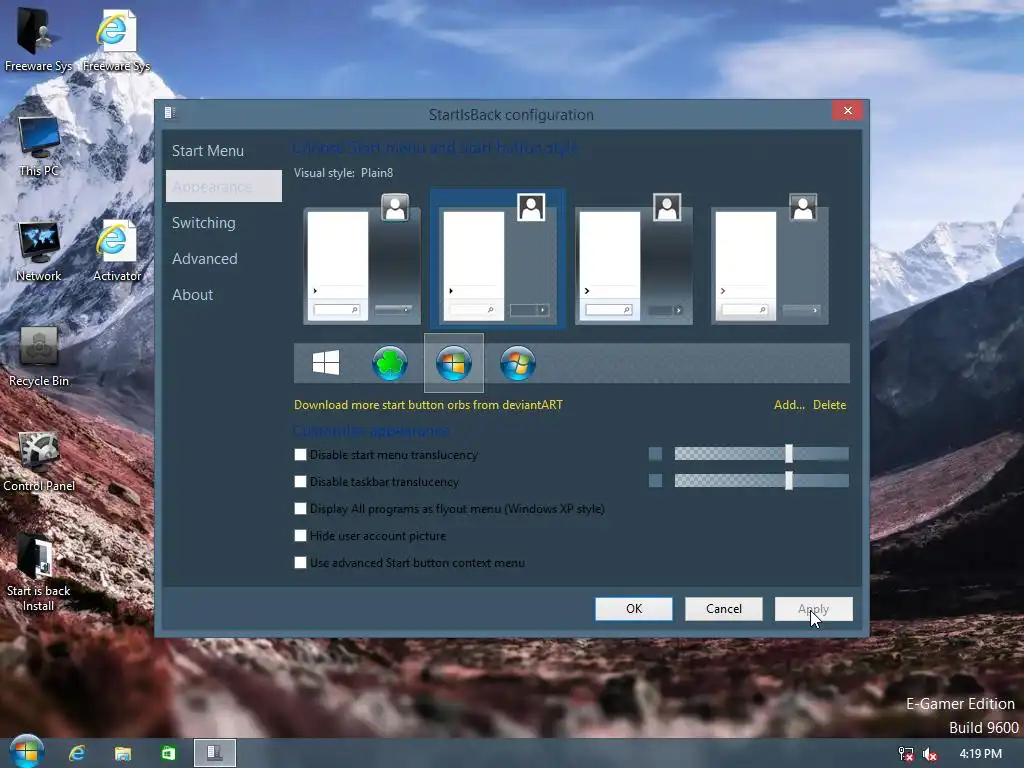The image size is (1024, 768).
Task: Click the network status tray icon
Action: click(x=906, y=754)
